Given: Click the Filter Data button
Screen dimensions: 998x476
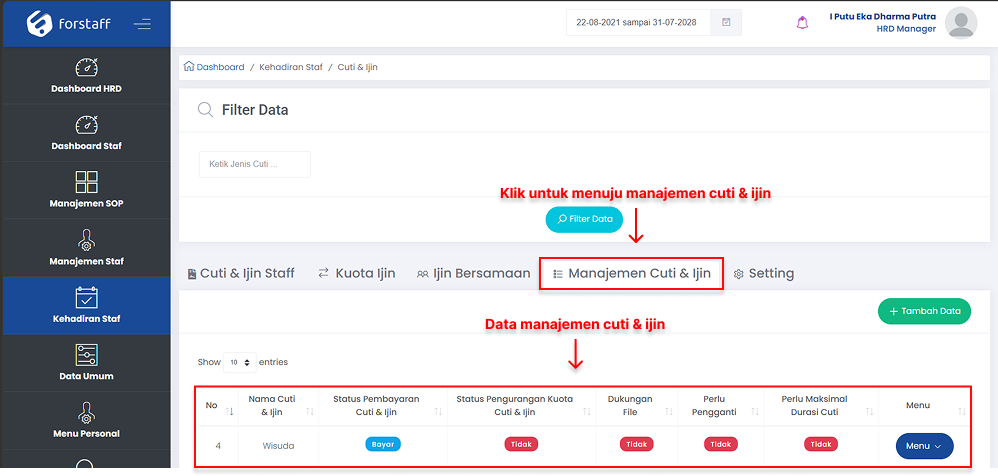Looking at the screenshot, I should (x=584, y=220).
